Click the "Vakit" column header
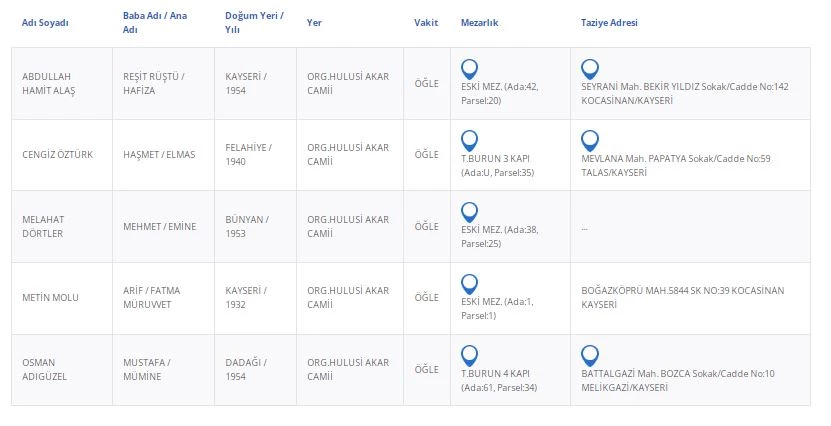831x426 pixels. pyautogui.click(x=426, y=23)
